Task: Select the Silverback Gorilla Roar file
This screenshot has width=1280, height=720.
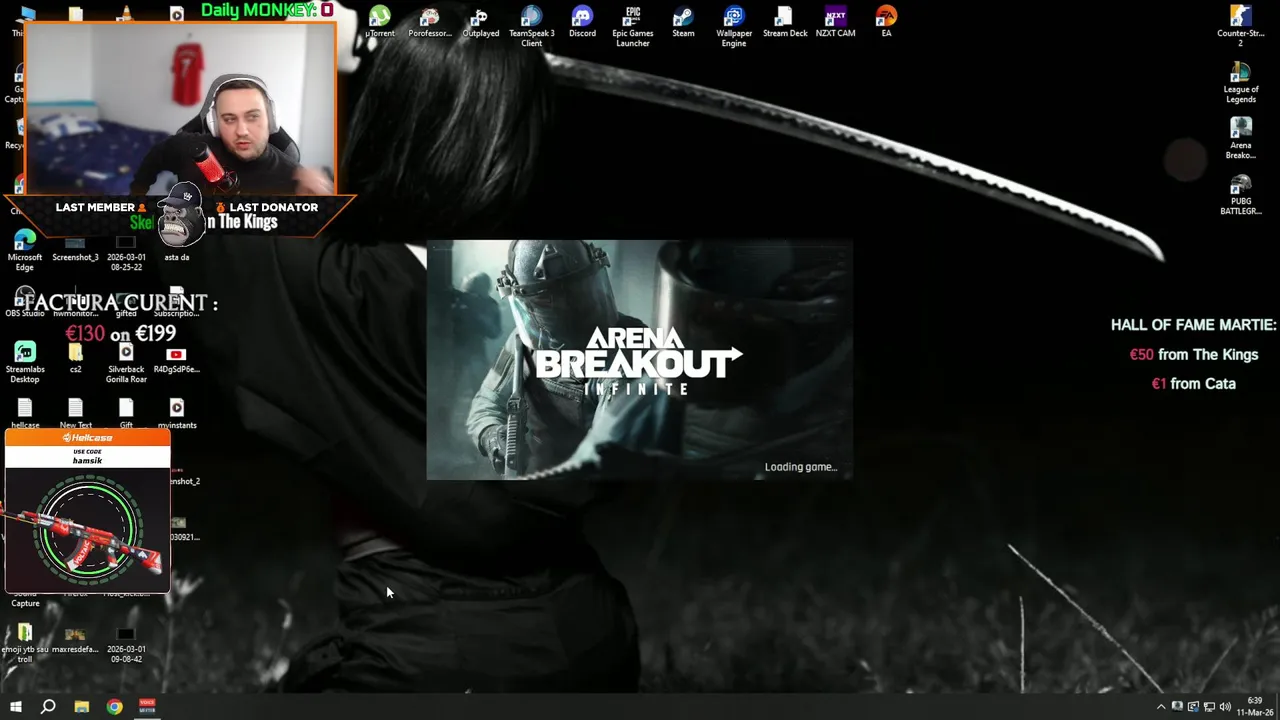Action: (126, 362)
